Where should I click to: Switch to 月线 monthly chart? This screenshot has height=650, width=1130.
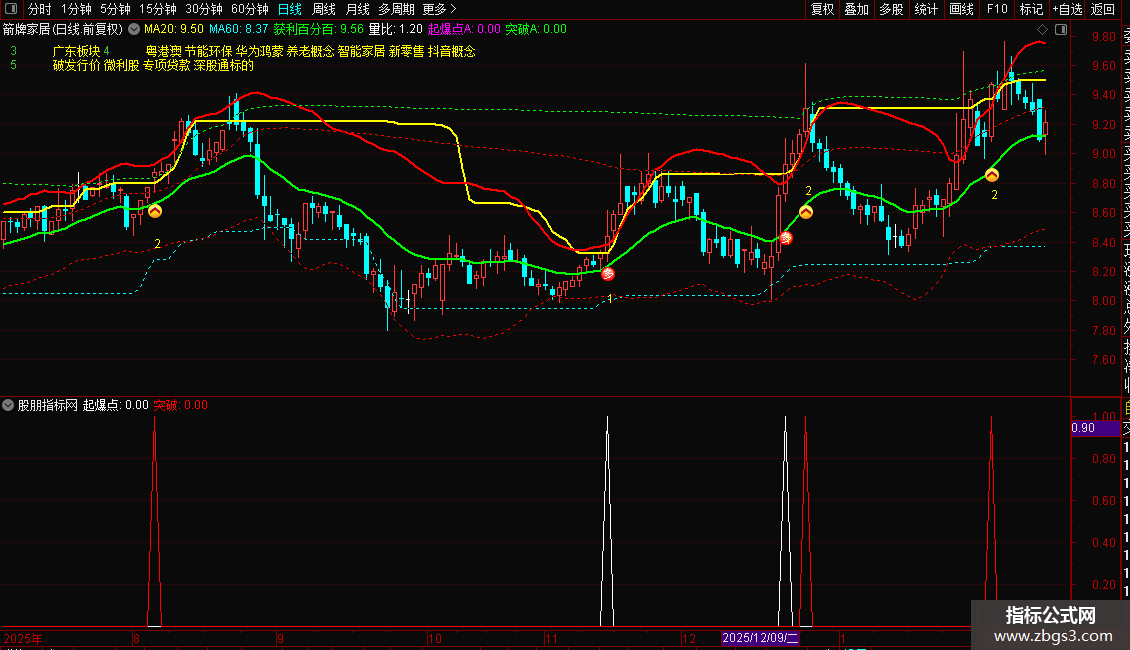(357, 9)
